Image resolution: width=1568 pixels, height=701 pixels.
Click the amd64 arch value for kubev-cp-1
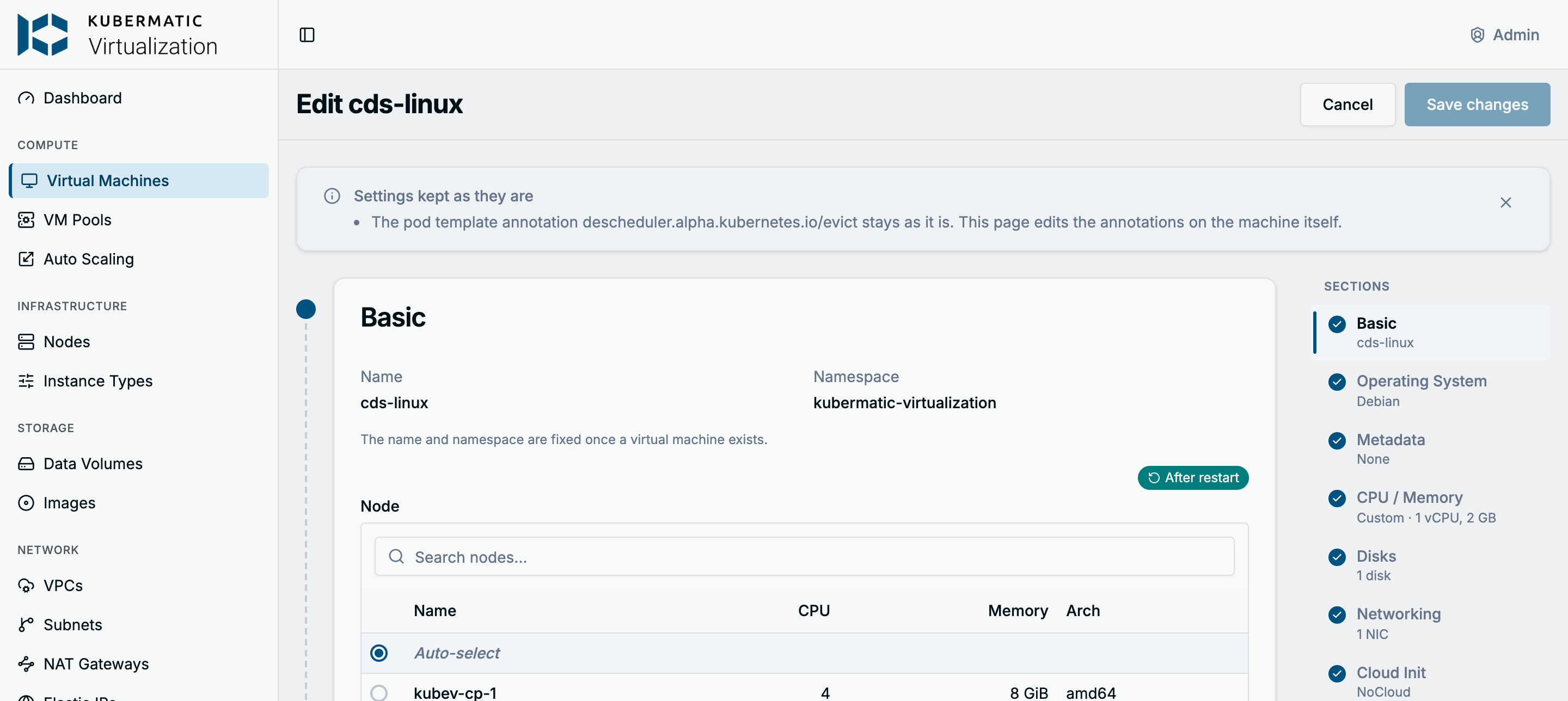pyautogui.click(x=1091, y=693)
